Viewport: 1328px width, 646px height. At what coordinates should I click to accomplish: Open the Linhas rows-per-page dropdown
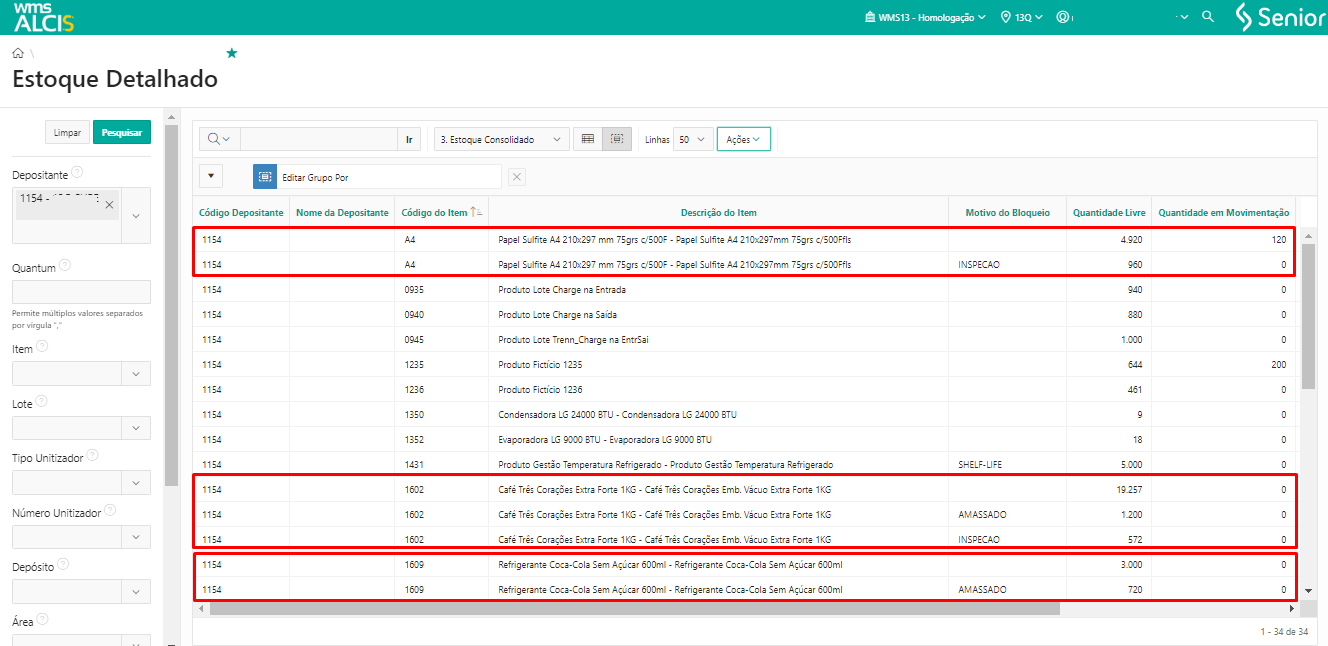click(692, 140)
